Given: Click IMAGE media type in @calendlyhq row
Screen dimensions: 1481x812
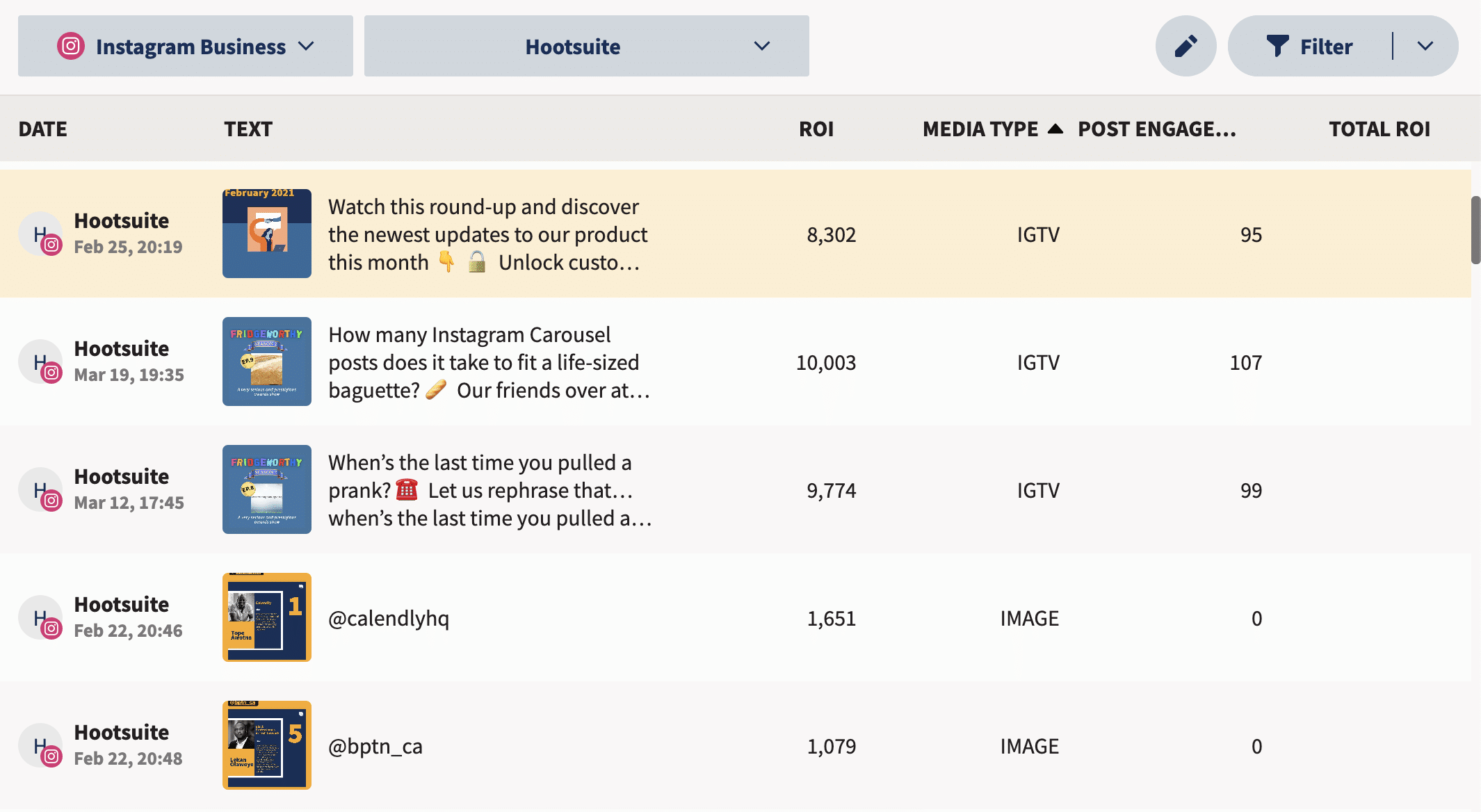Looking at the screenshot, I should (1030, 618).
